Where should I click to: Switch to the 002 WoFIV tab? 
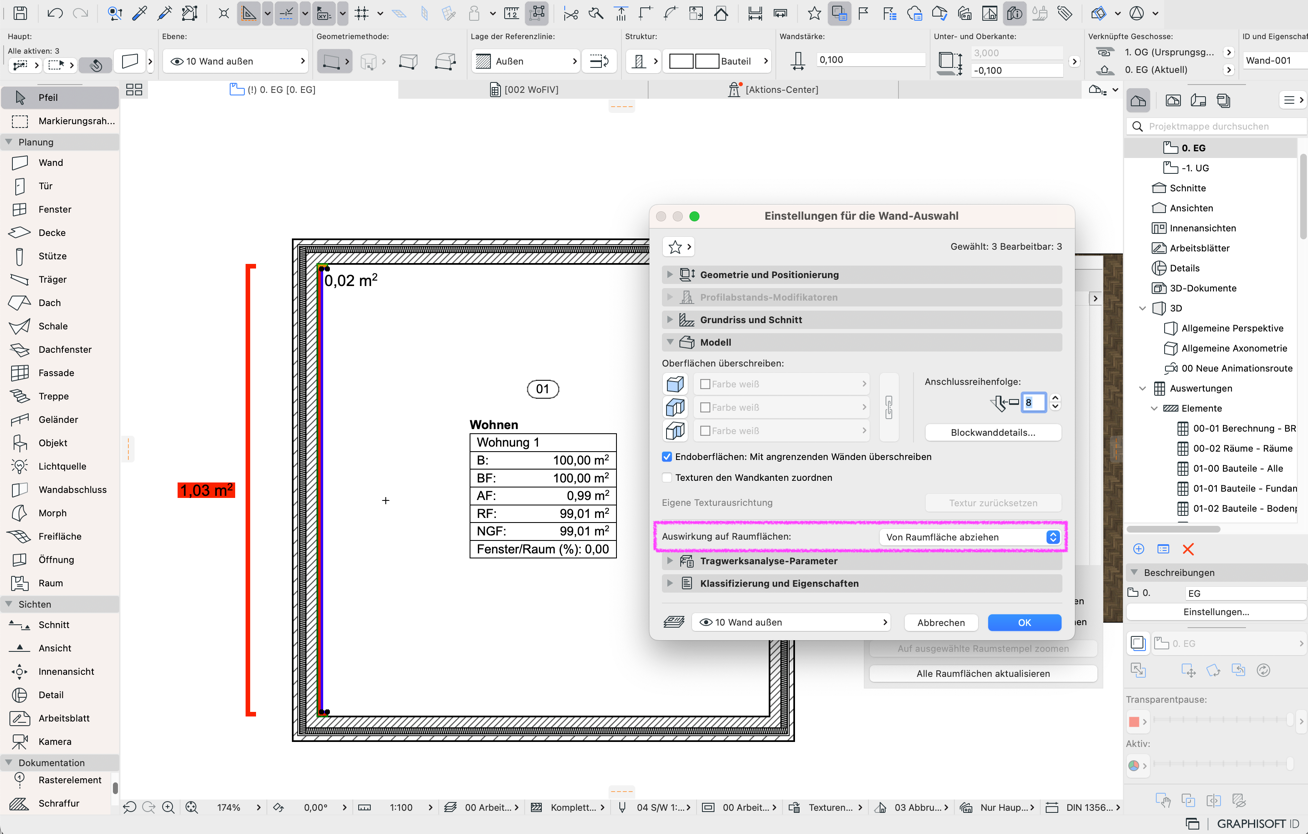pyautogui.click(x=524, y=90)
